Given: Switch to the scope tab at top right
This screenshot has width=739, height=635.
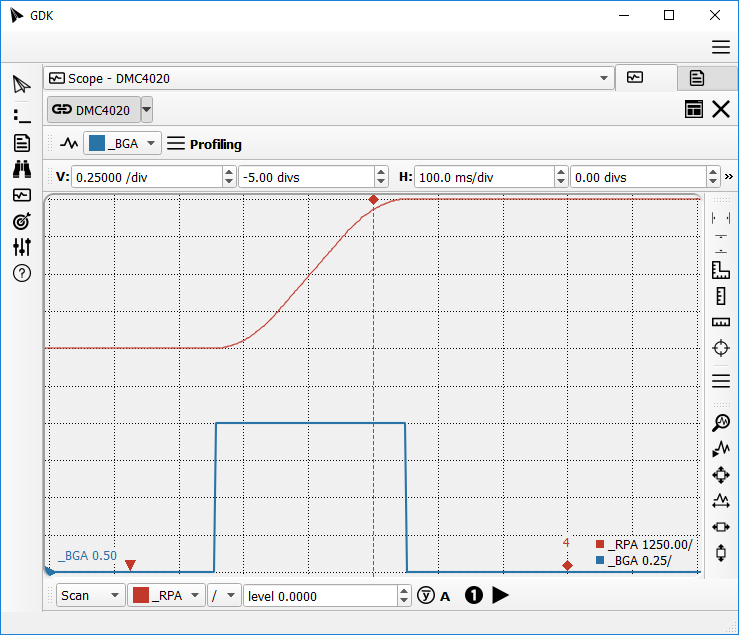Looking at the screenshot, I should [635, 77].
